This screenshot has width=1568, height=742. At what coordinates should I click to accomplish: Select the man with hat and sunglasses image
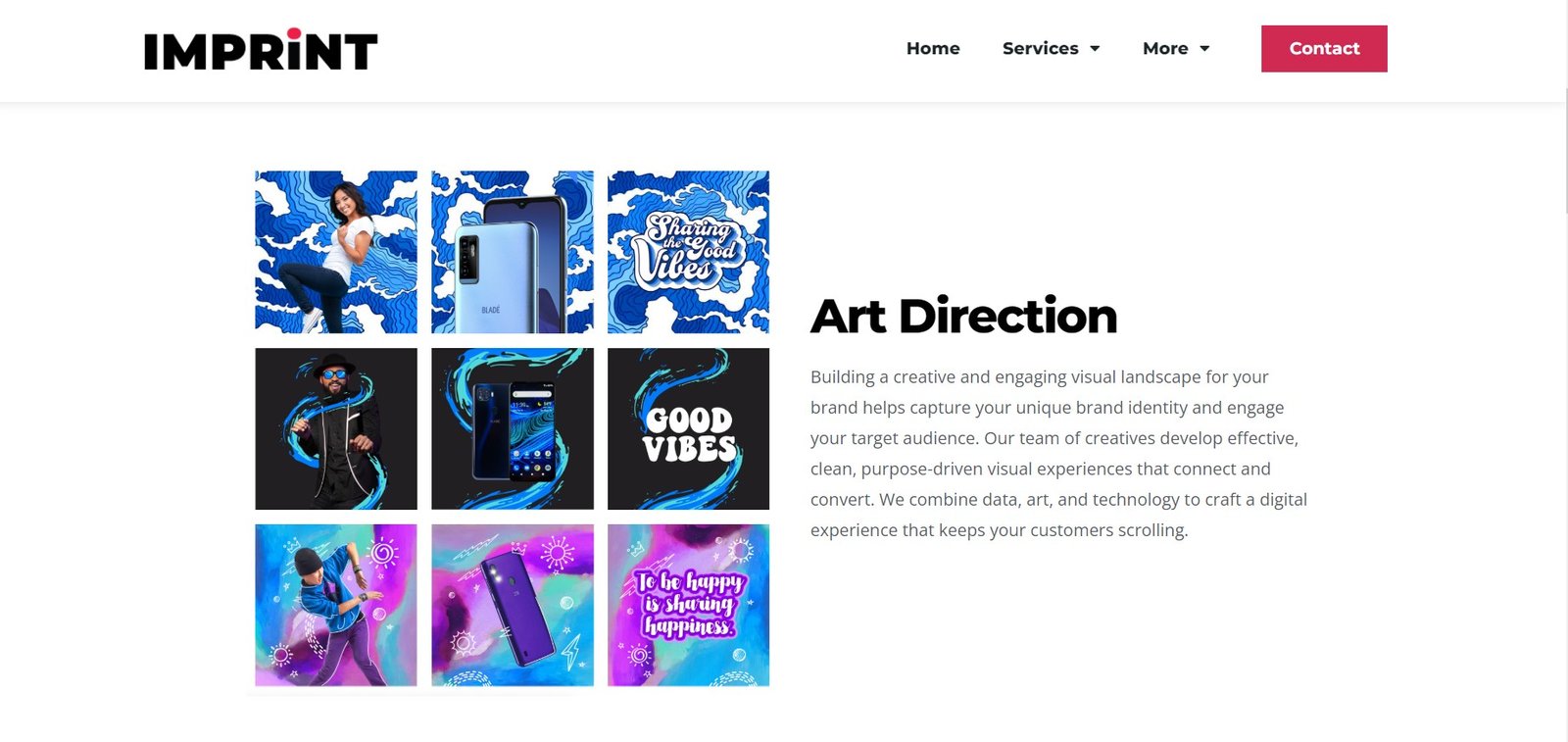tap(336, 428)
